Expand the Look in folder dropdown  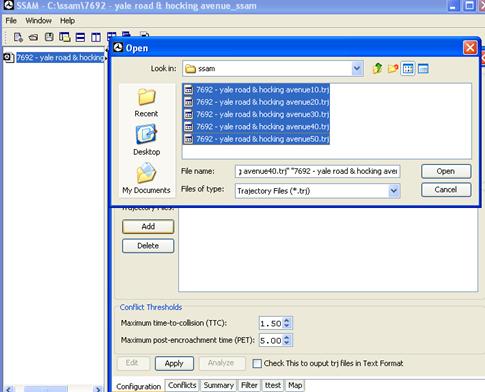(357, 69)
